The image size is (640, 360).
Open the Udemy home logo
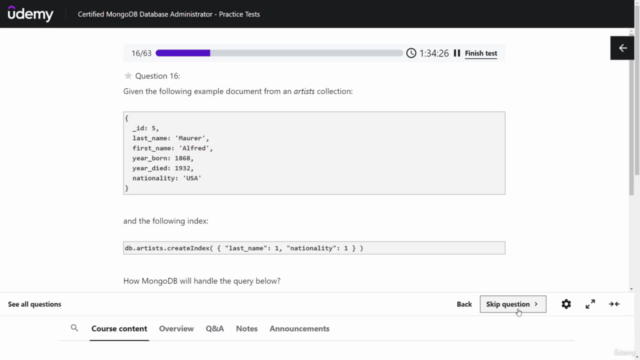(30, 14)
